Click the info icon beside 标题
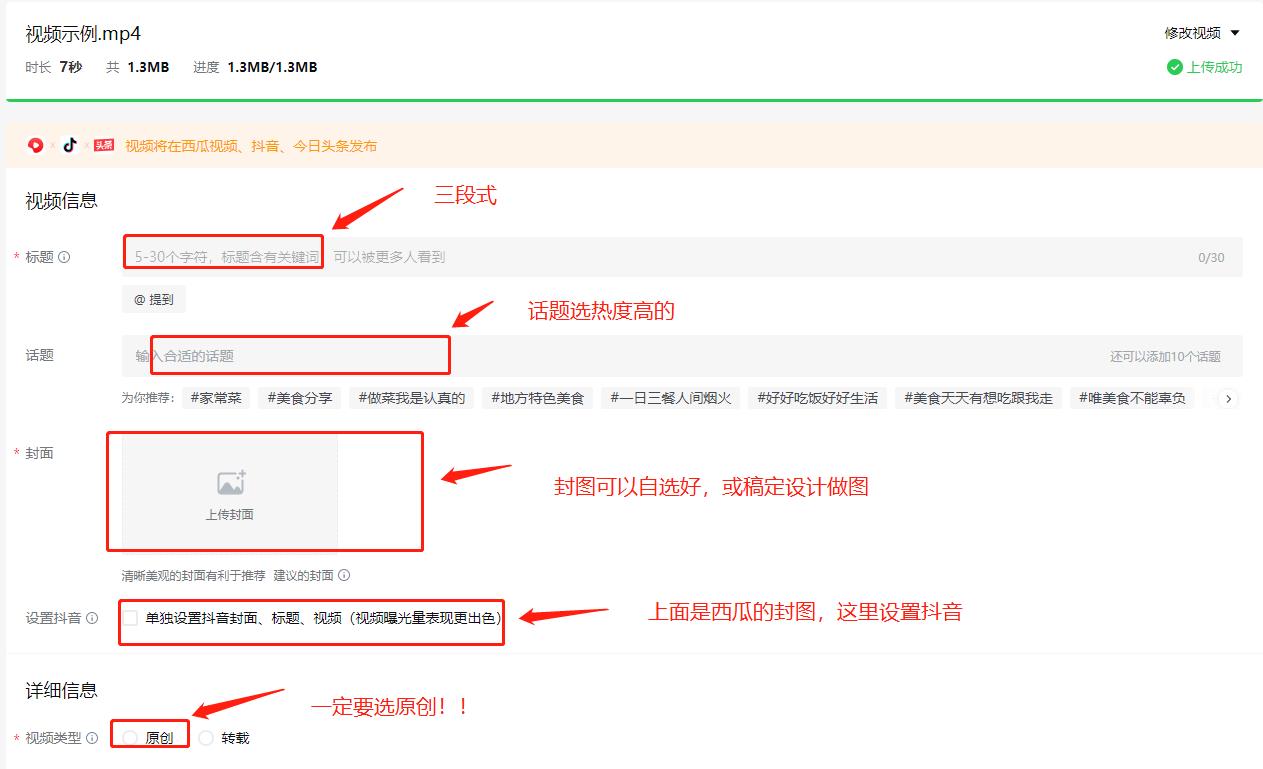 point(66,257)
